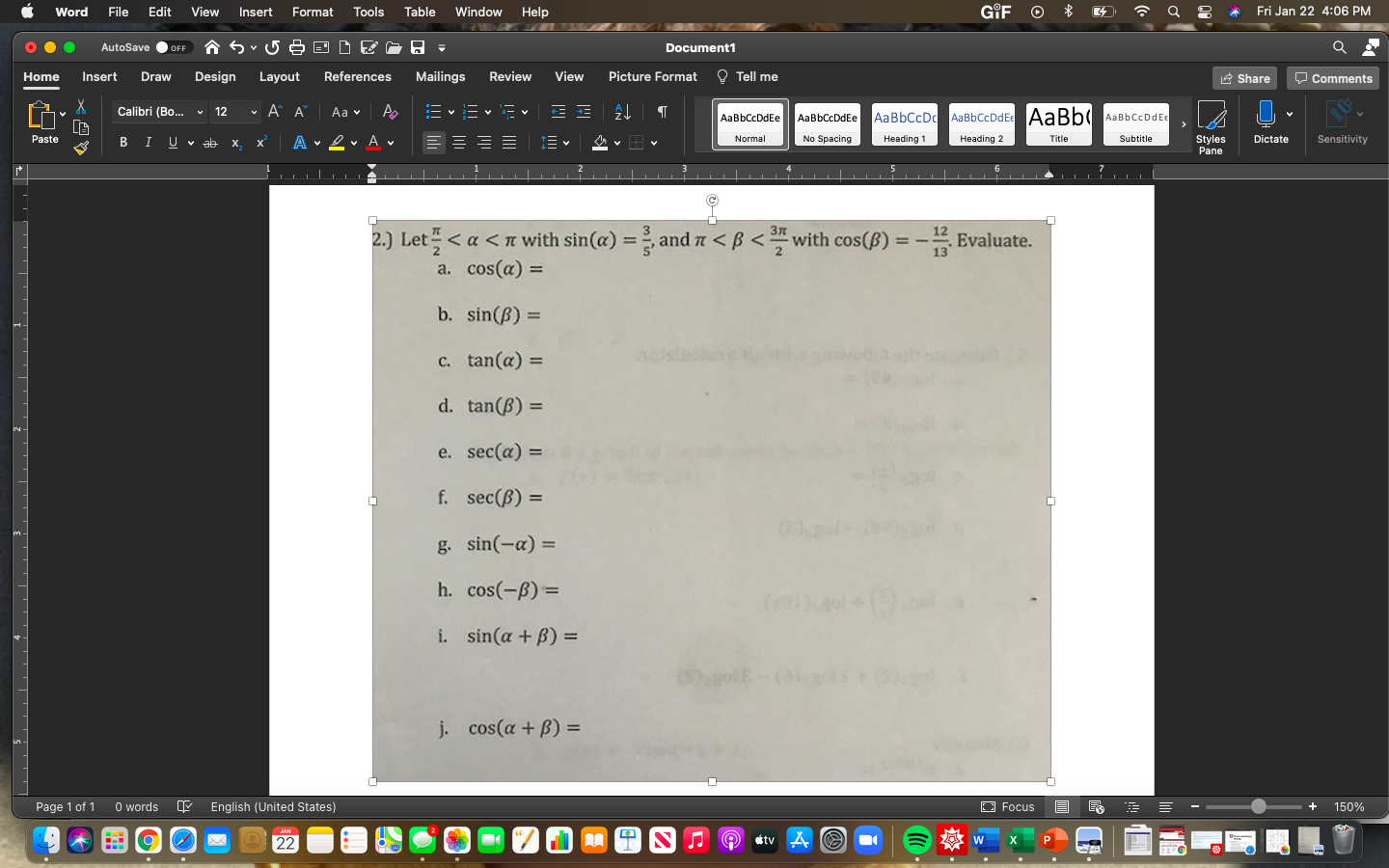This screenshot has width=1389, height=868.
Task: Click the Save icon in quick access toolbar
Action: pos(417,46)
